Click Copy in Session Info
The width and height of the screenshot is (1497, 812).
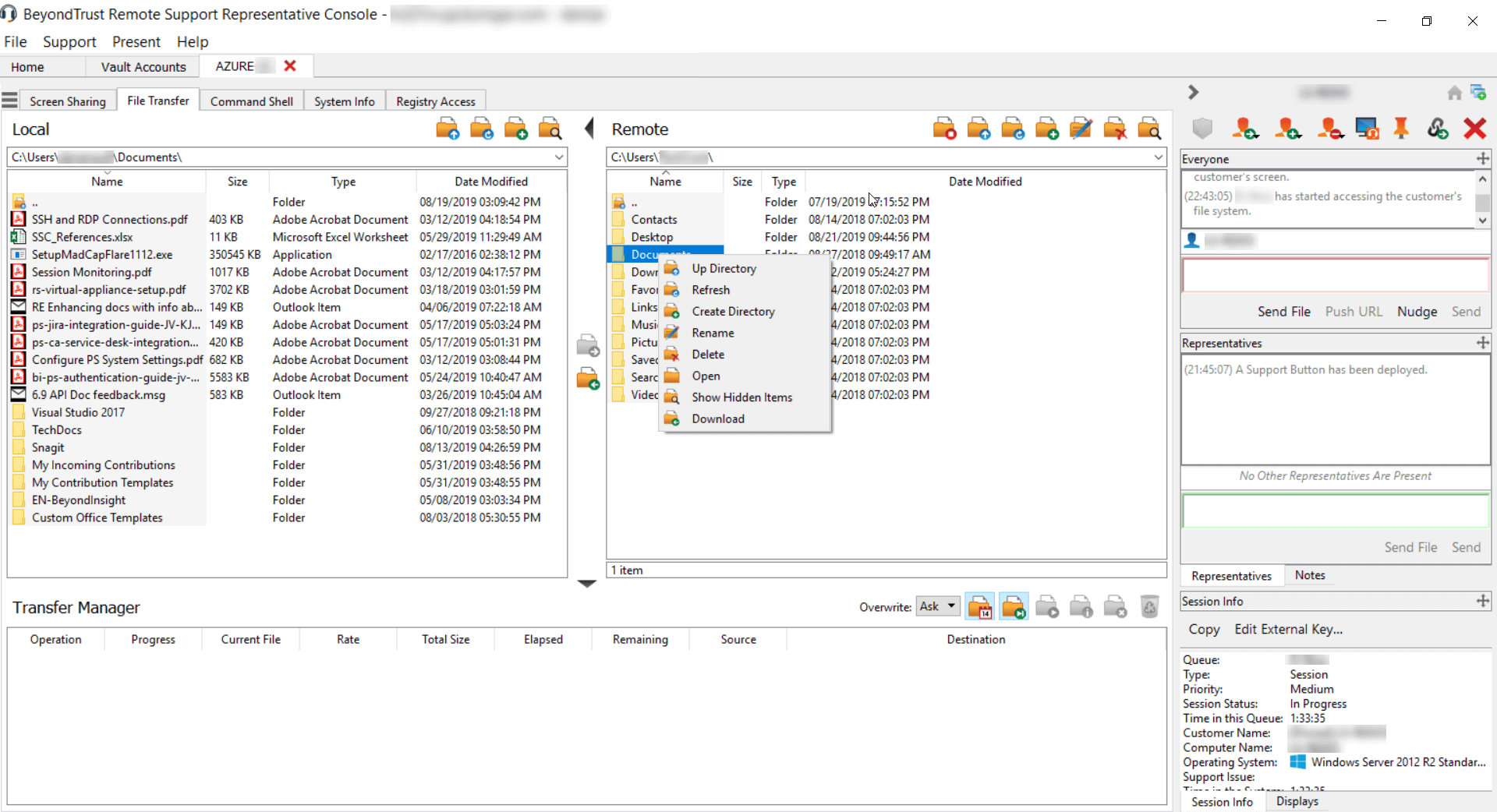[x=1203, y=630]
